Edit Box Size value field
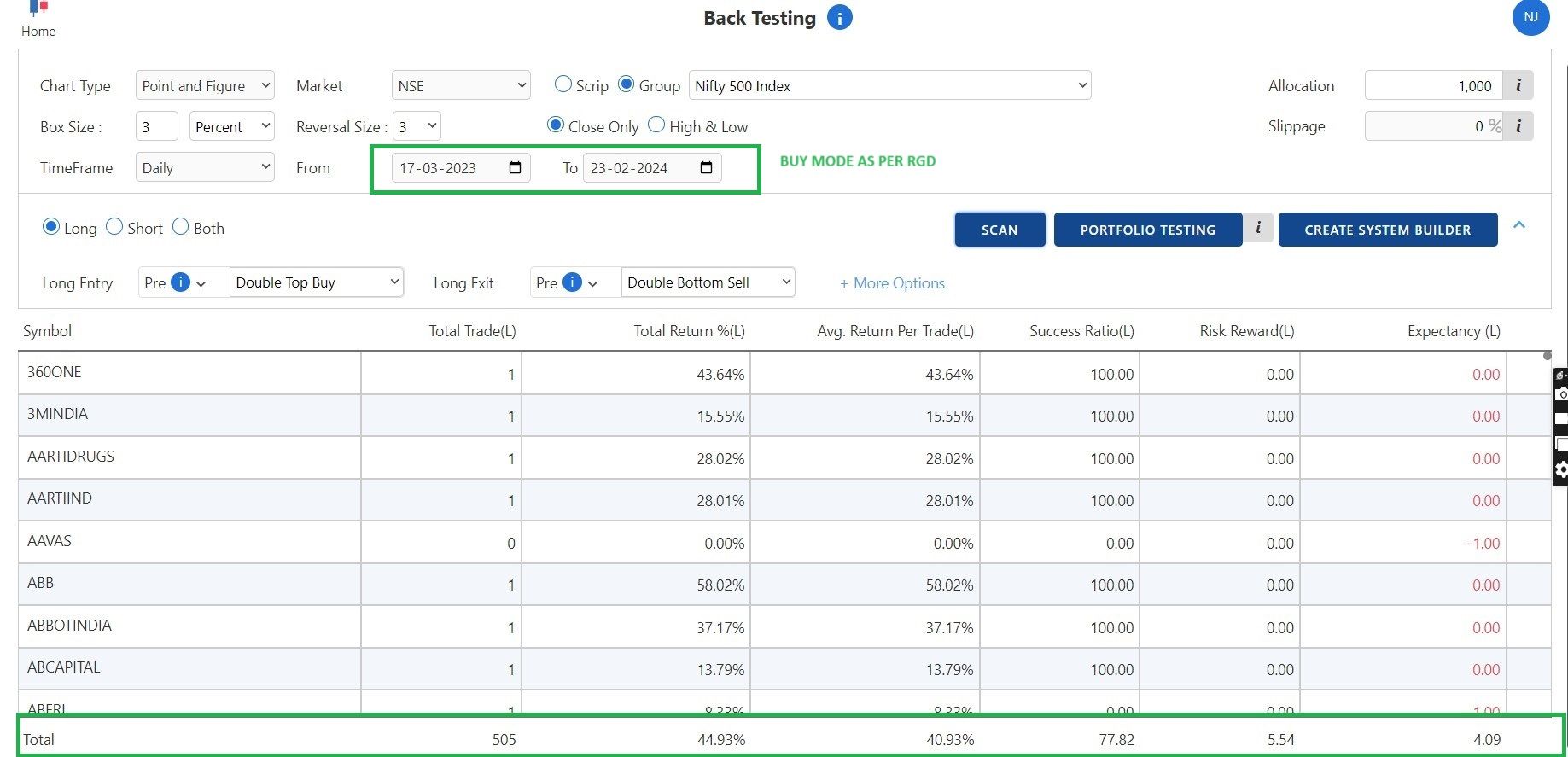Image resolution: width=1568 pixels, height=757 pixels. pyautogui.click(x=157, y=126)
